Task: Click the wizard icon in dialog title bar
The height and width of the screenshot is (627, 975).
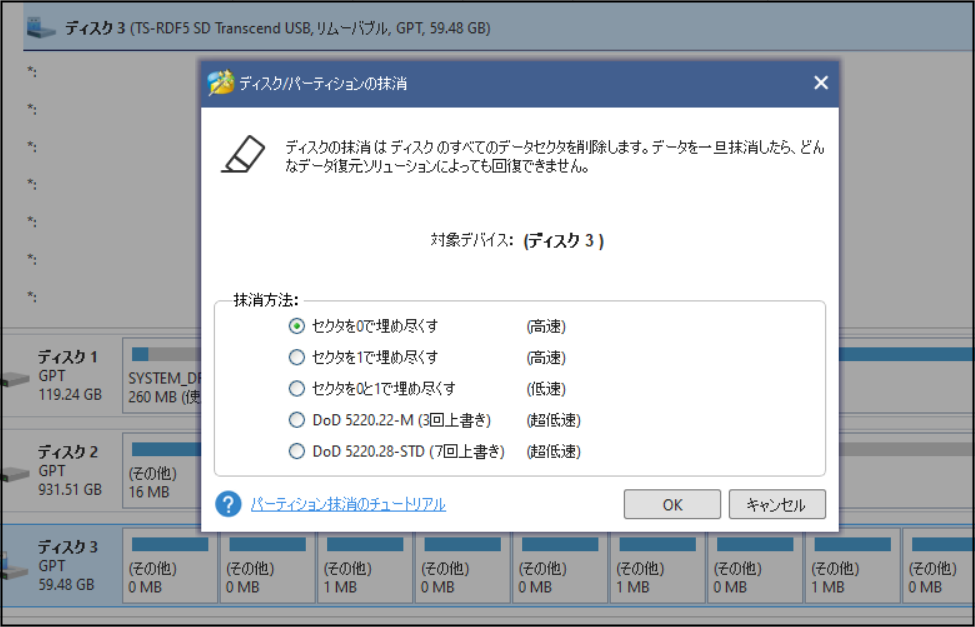Action: click(x=221, y=83)
